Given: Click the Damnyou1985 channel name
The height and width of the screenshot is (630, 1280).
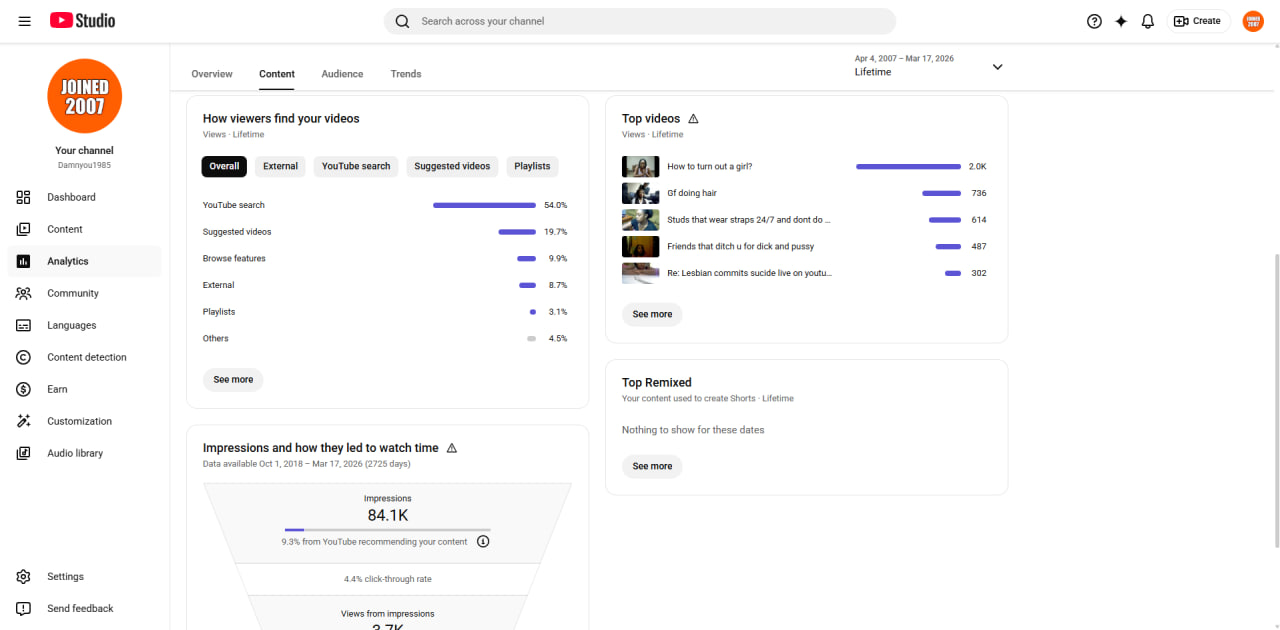Looking at the screenshot, I should (84, 165).
